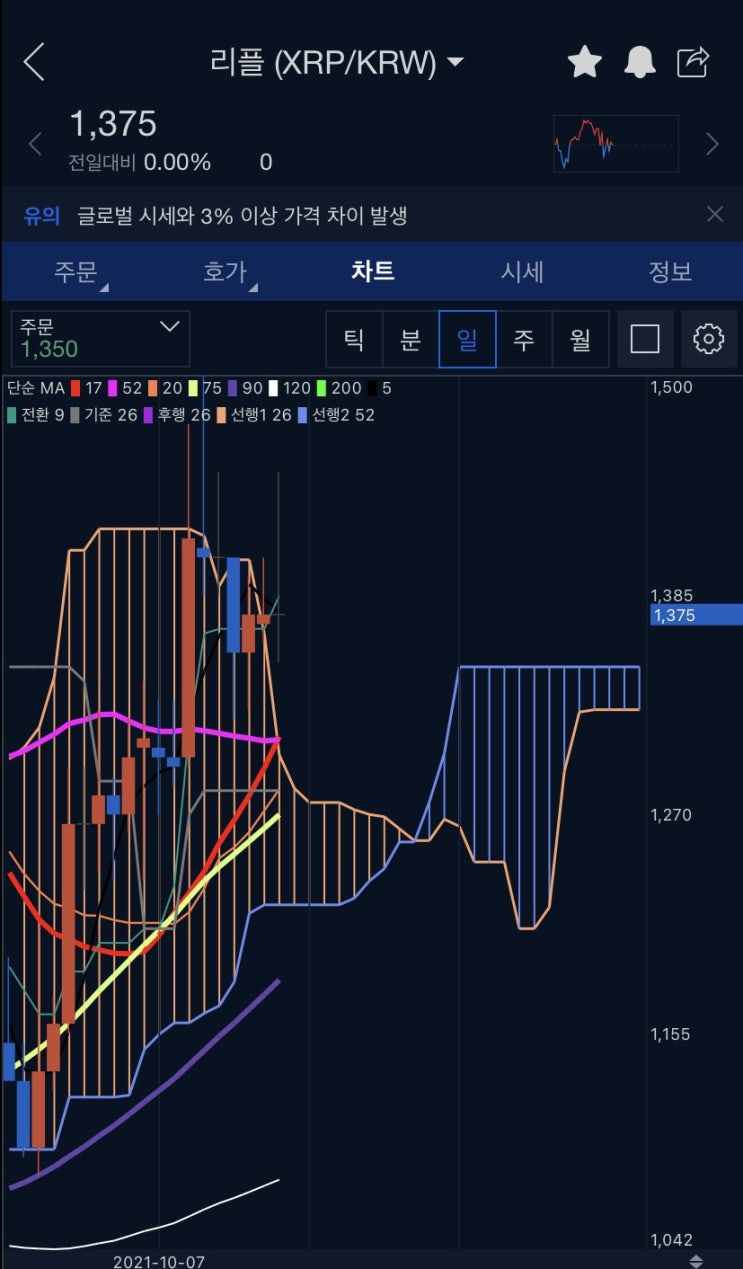Tap the red MA 17 legend swatch

tap(75, 387)
